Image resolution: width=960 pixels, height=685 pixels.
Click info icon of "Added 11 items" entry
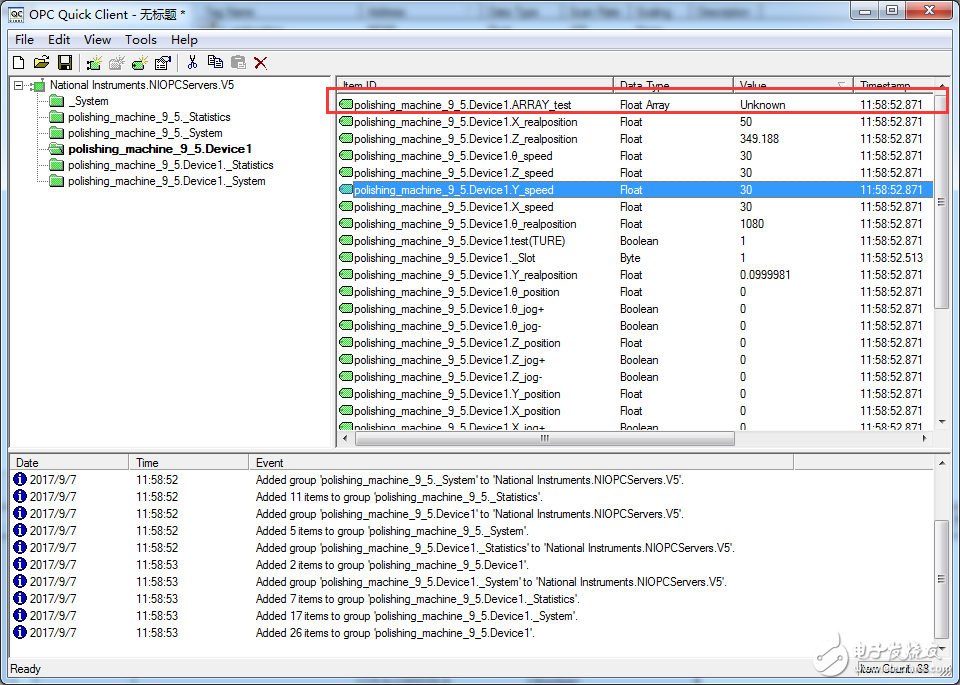coord(20,496)
